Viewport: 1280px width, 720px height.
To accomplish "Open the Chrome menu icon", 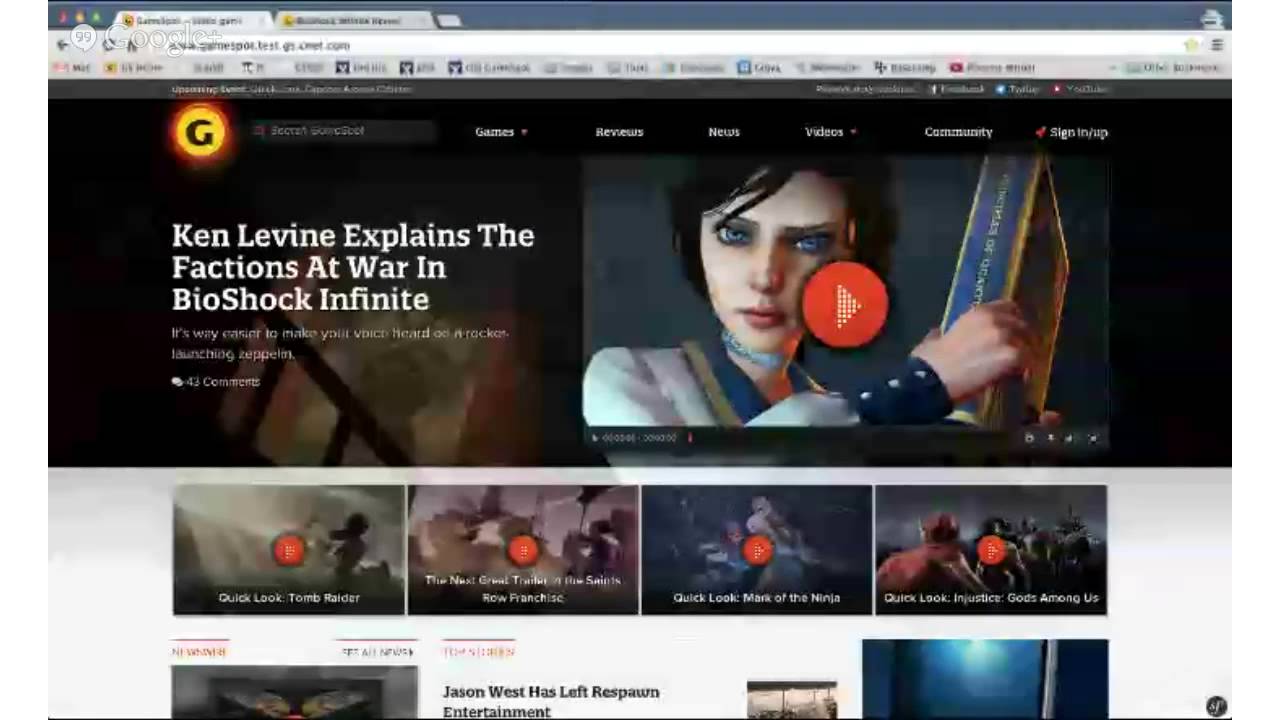I will coord(1217,45).
